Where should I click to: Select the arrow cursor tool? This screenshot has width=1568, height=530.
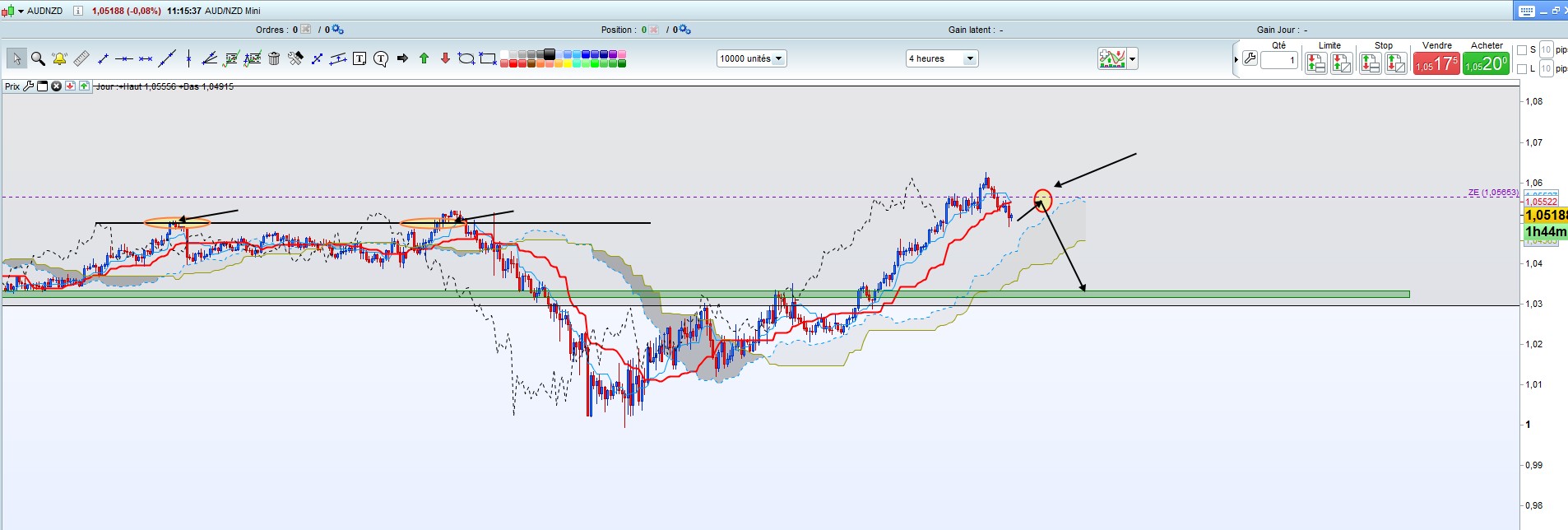(16, 58)
